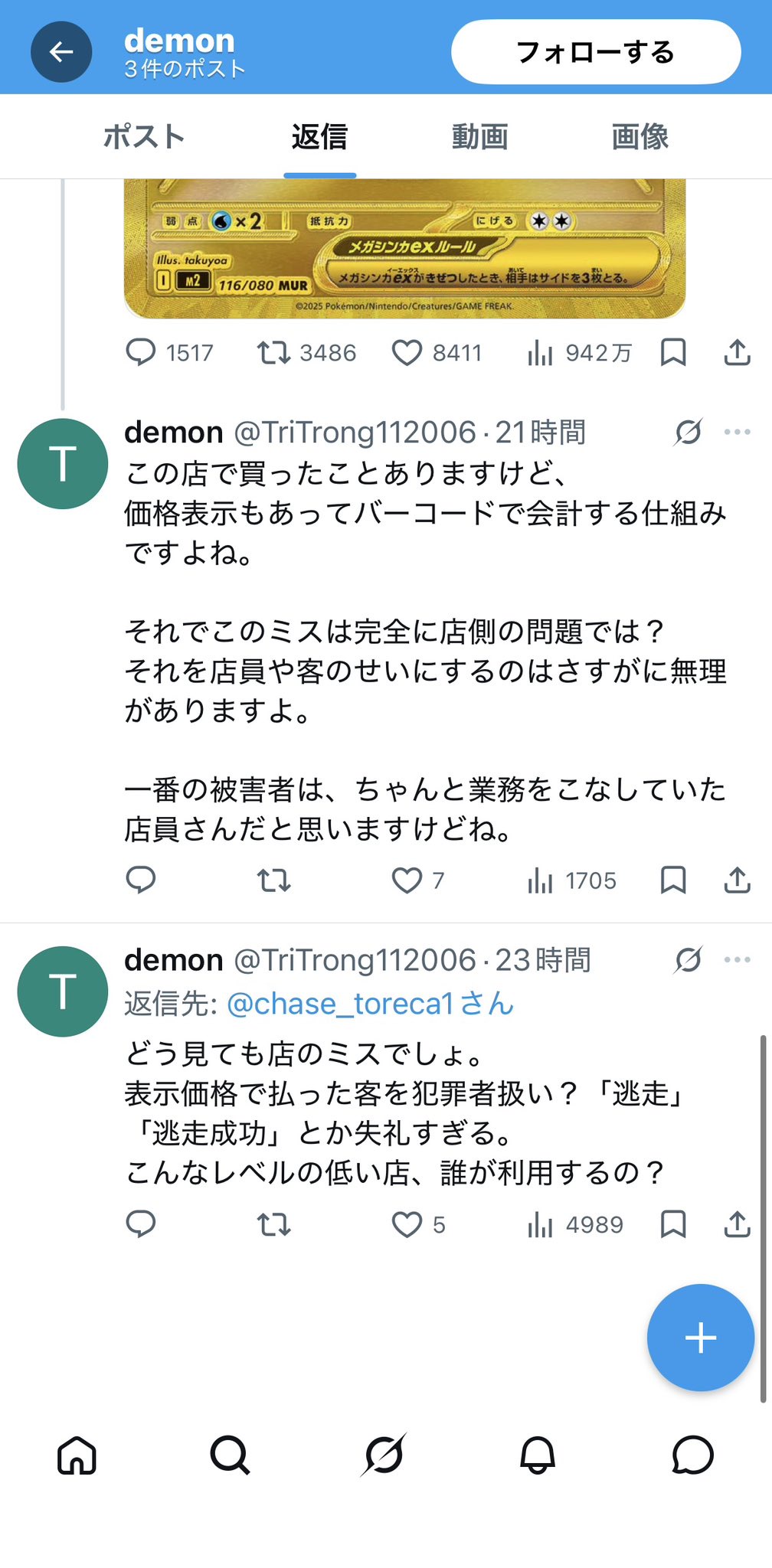Open notifications bell in bottom bar
772x1568 pixels.
(538, 1455)
